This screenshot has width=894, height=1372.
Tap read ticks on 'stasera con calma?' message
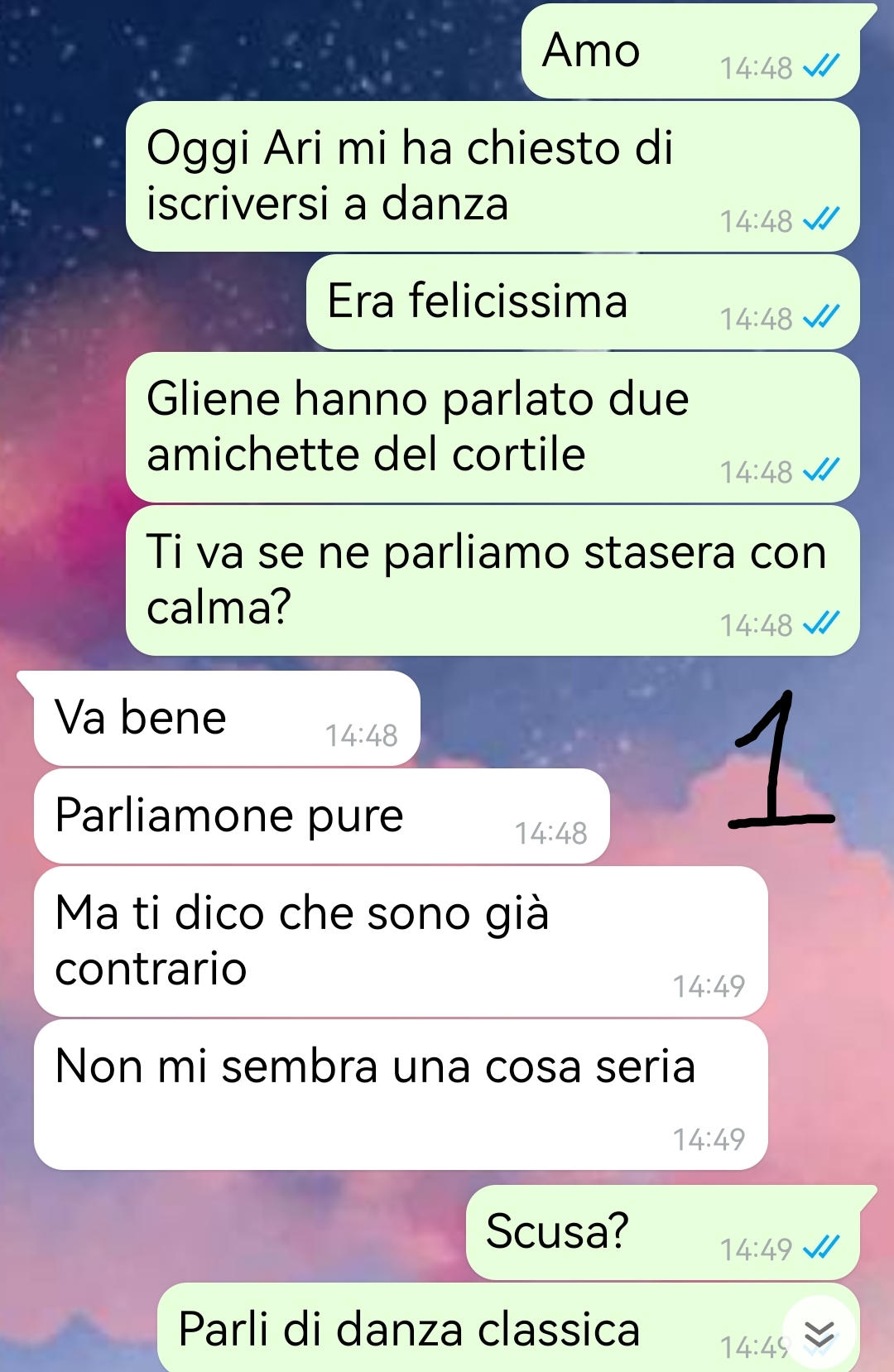[821, 623]
